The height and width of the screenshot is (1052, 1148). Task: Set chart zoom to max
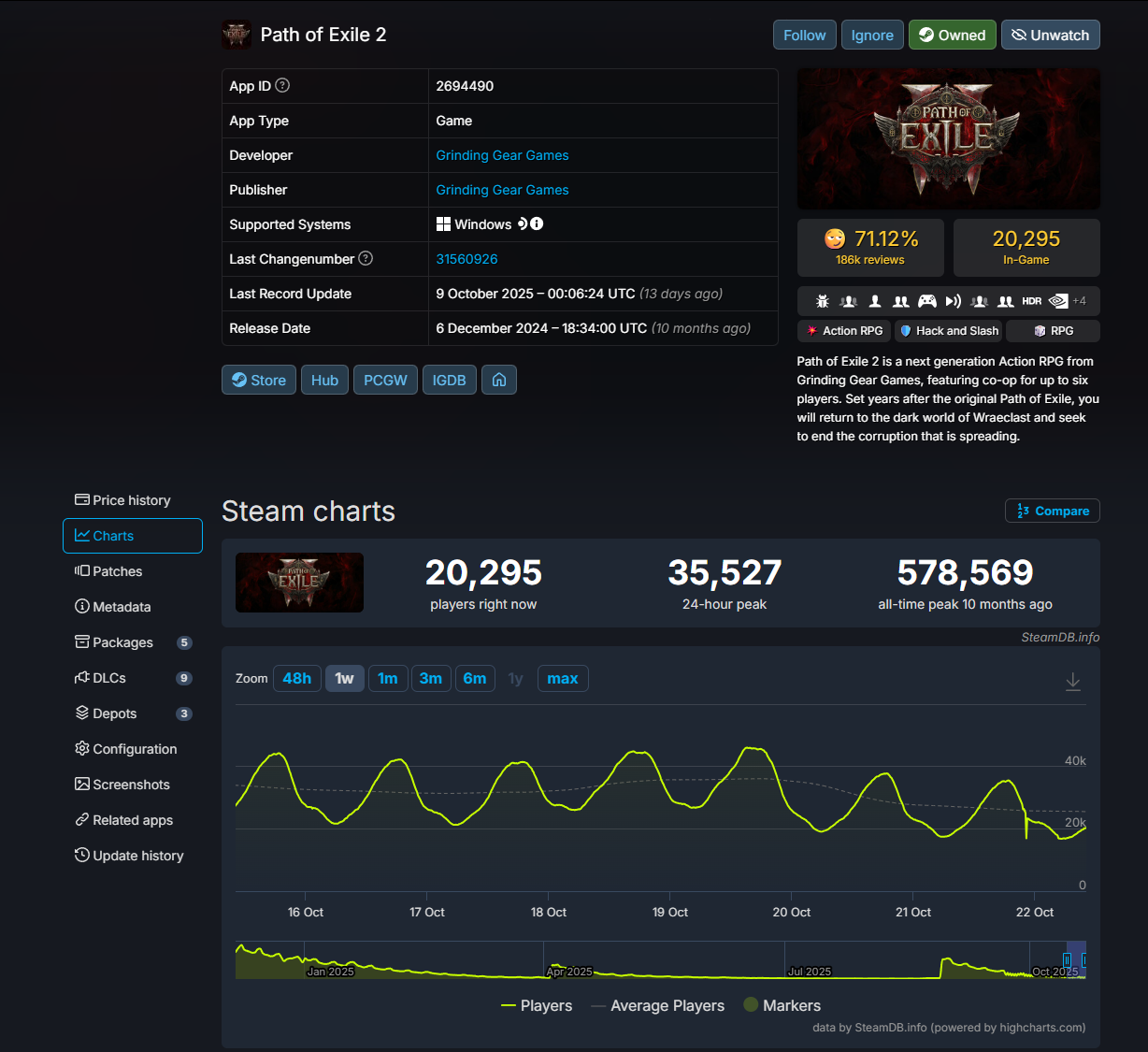click(x=563, y=679)
